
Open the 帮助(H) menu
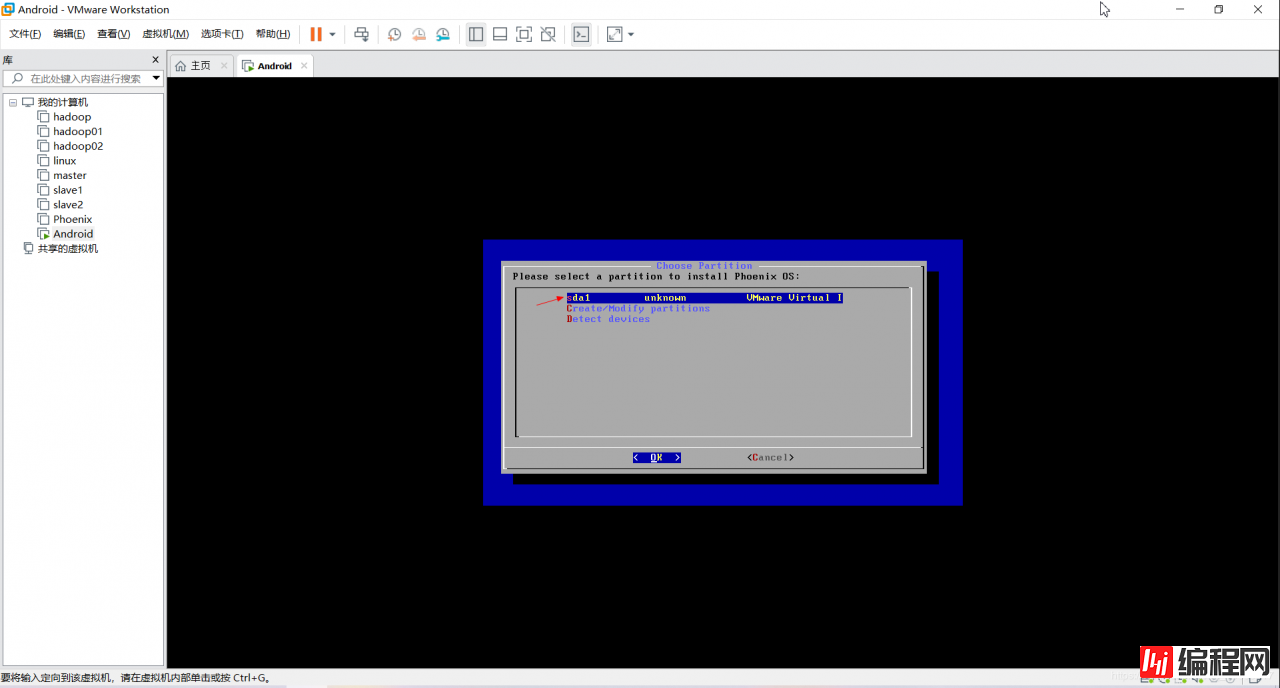[273, 34]
